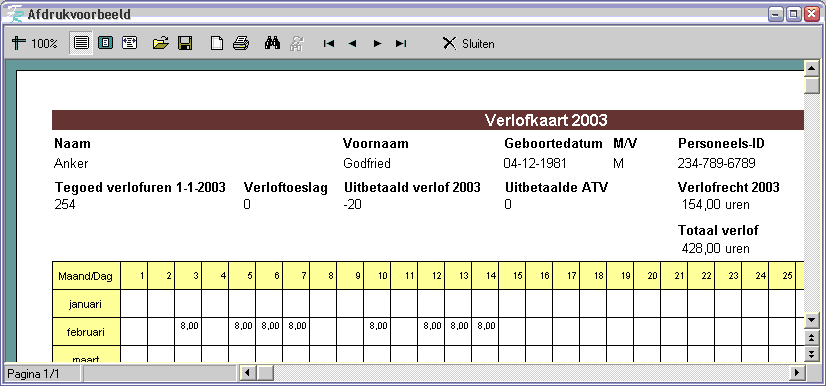The height and width of the screenshot is (386, 826).
Task: Go to previous page
Action: (x=352, y=44)
